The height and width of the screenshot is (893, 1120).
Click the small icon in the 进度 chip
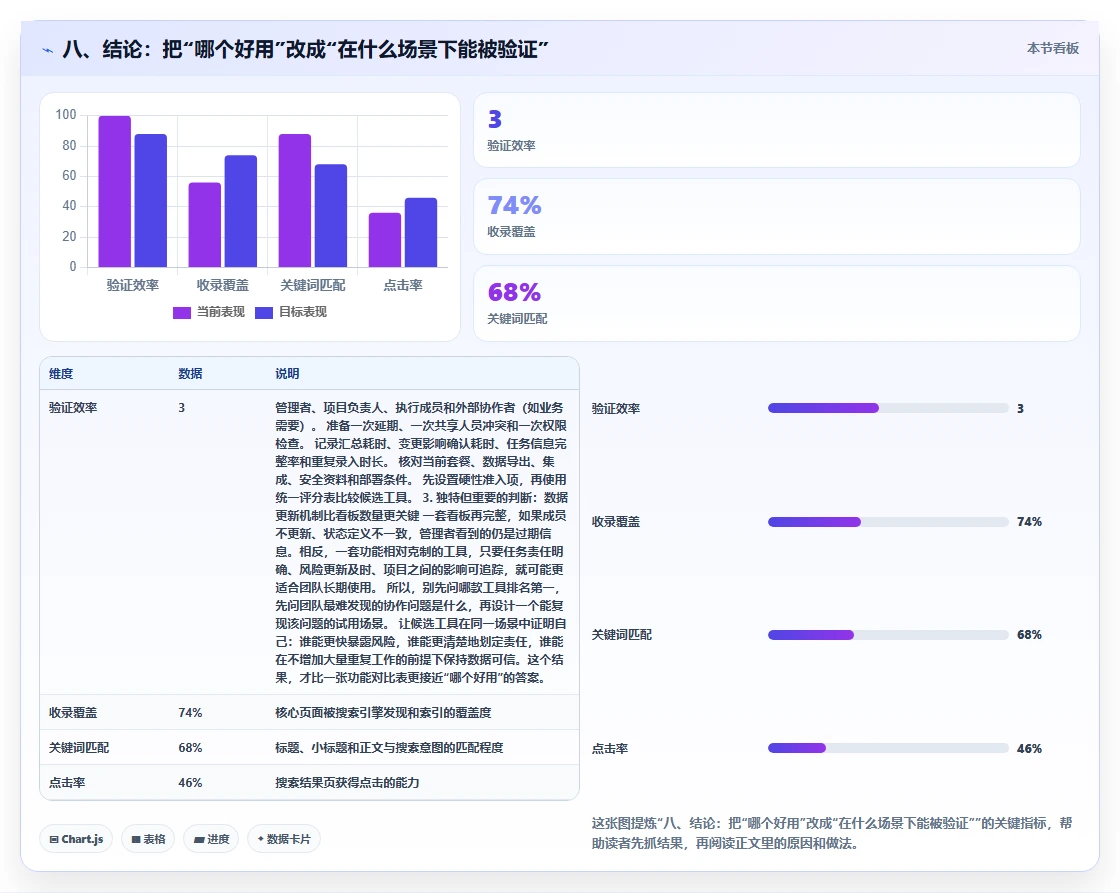tap(199, 839)
